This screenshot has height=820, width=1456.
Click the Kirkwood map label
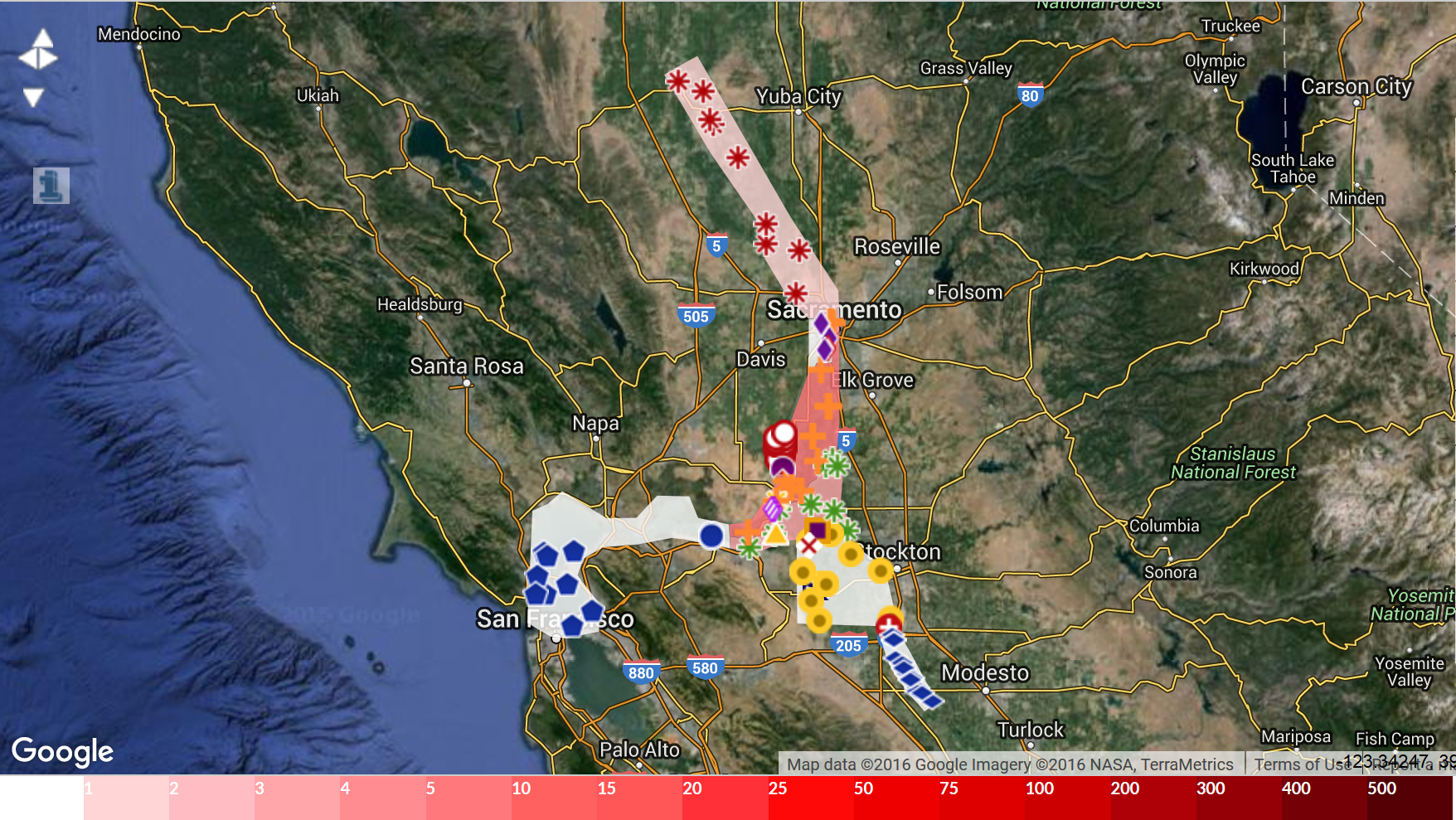(1264, 269)
